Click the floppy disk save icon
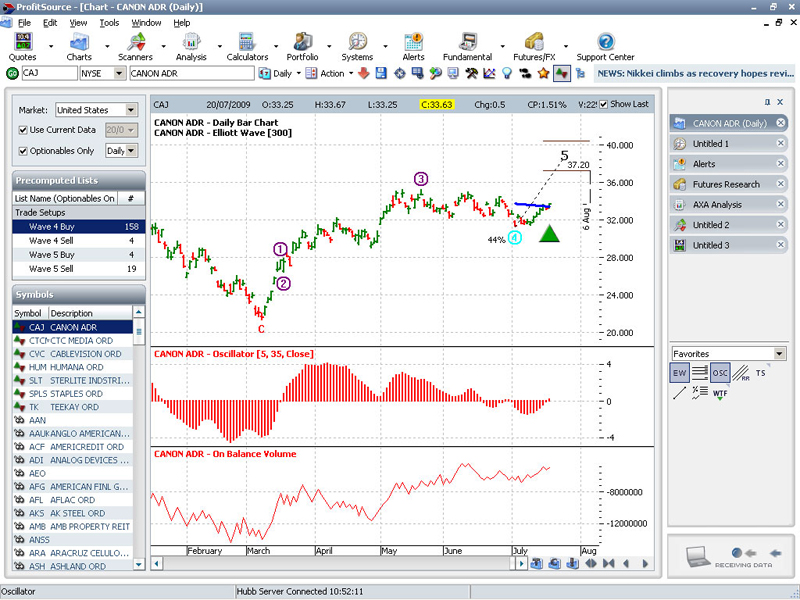 (x=381, y=73)
